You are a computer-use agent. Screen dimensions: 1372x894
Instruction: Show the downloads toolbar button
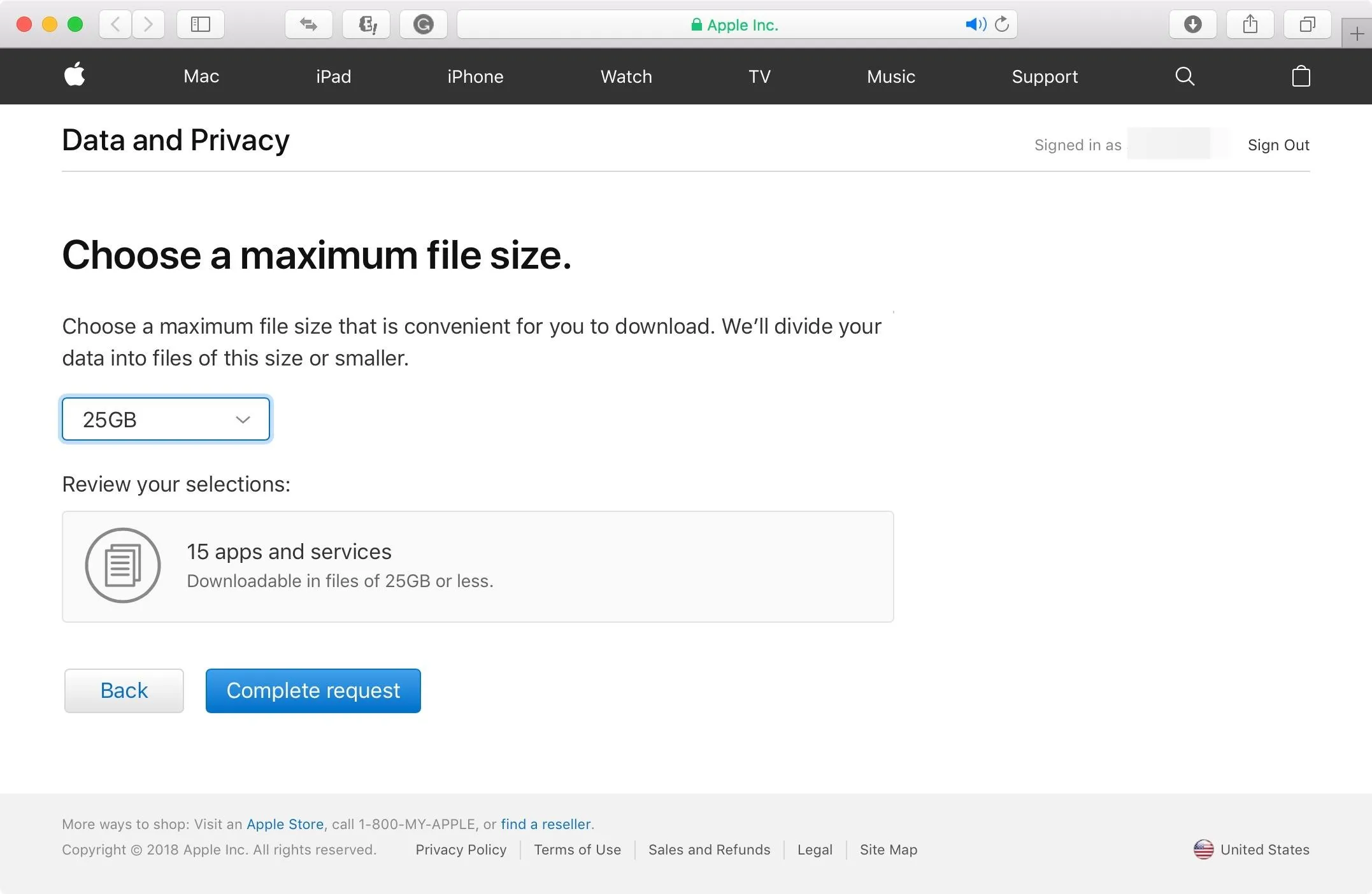[x=1192, y=24]
